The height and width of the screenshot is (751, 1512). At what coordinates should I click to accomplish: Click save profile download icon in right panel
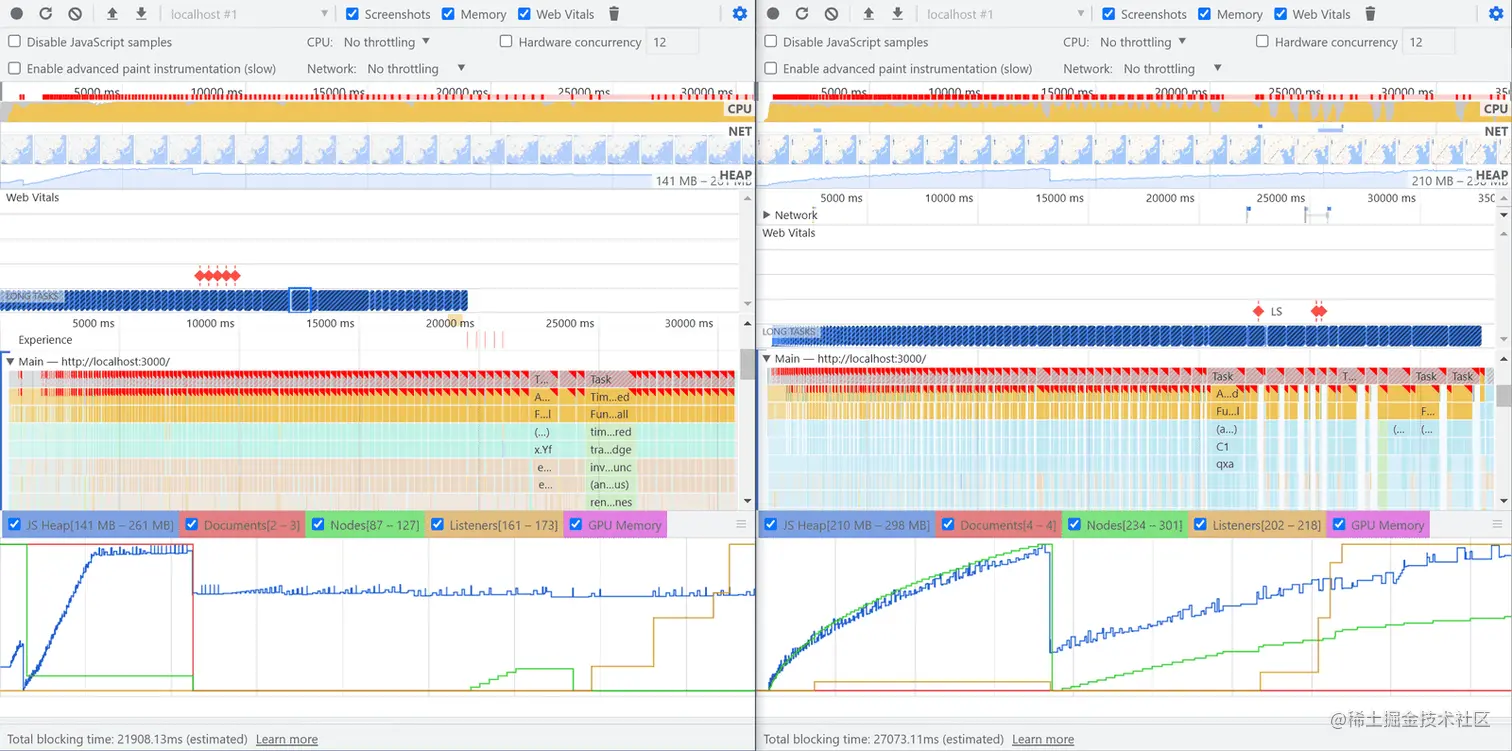pos(897,14)
